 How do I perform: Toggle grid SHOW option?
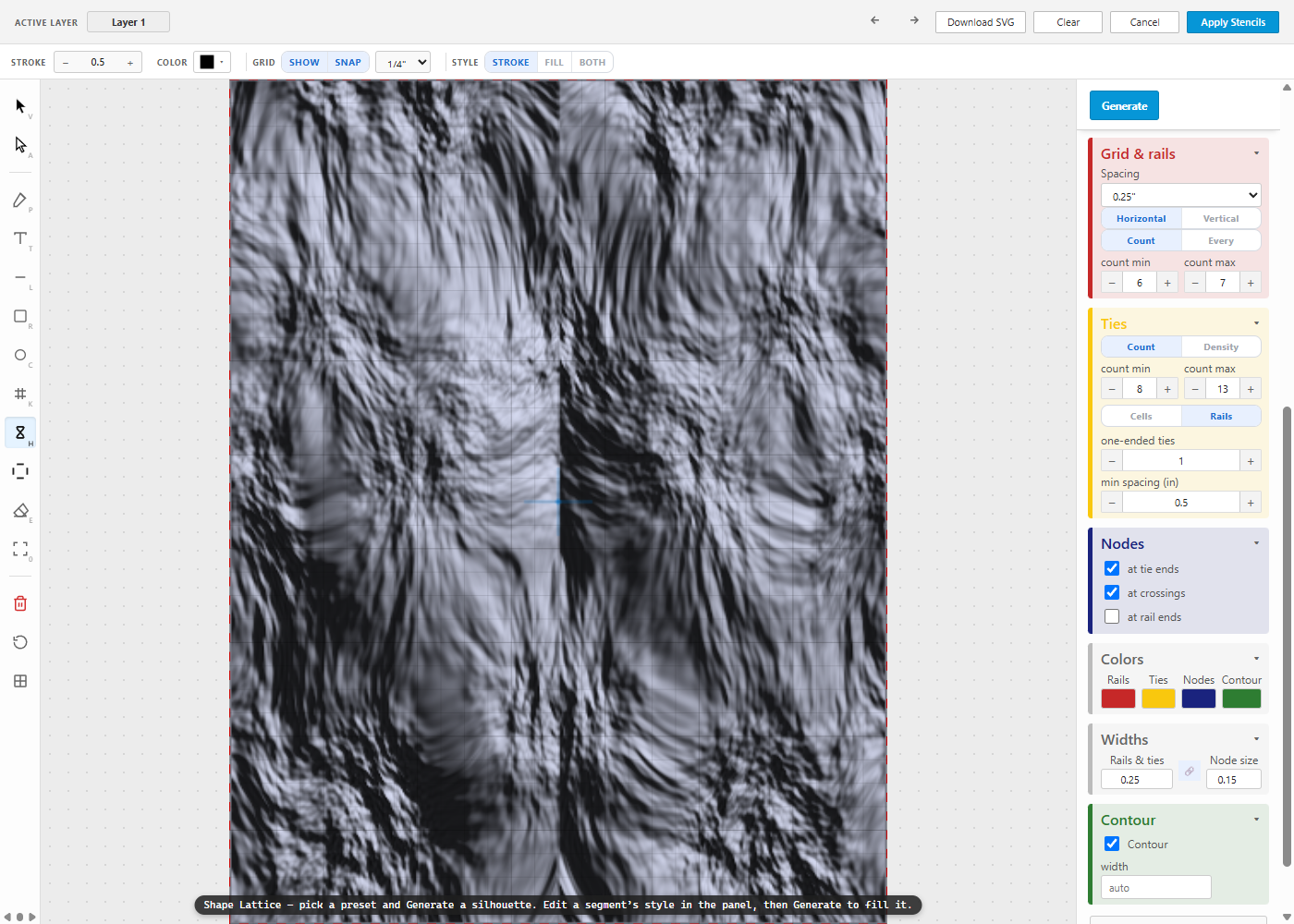tap(304, 63)
